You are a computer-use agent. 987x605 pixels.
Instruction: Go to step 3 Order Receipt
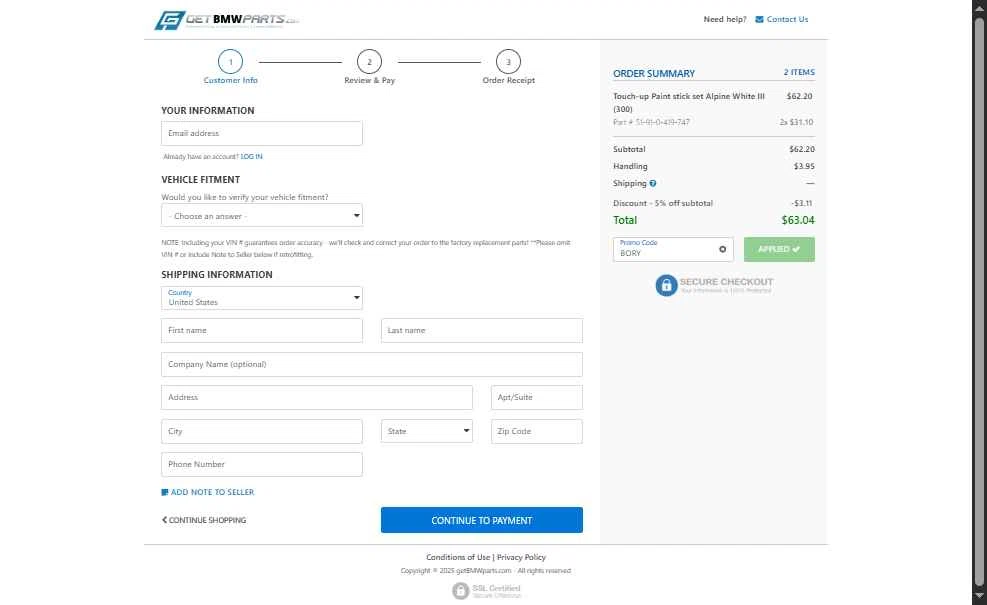[x=508, y=62]
